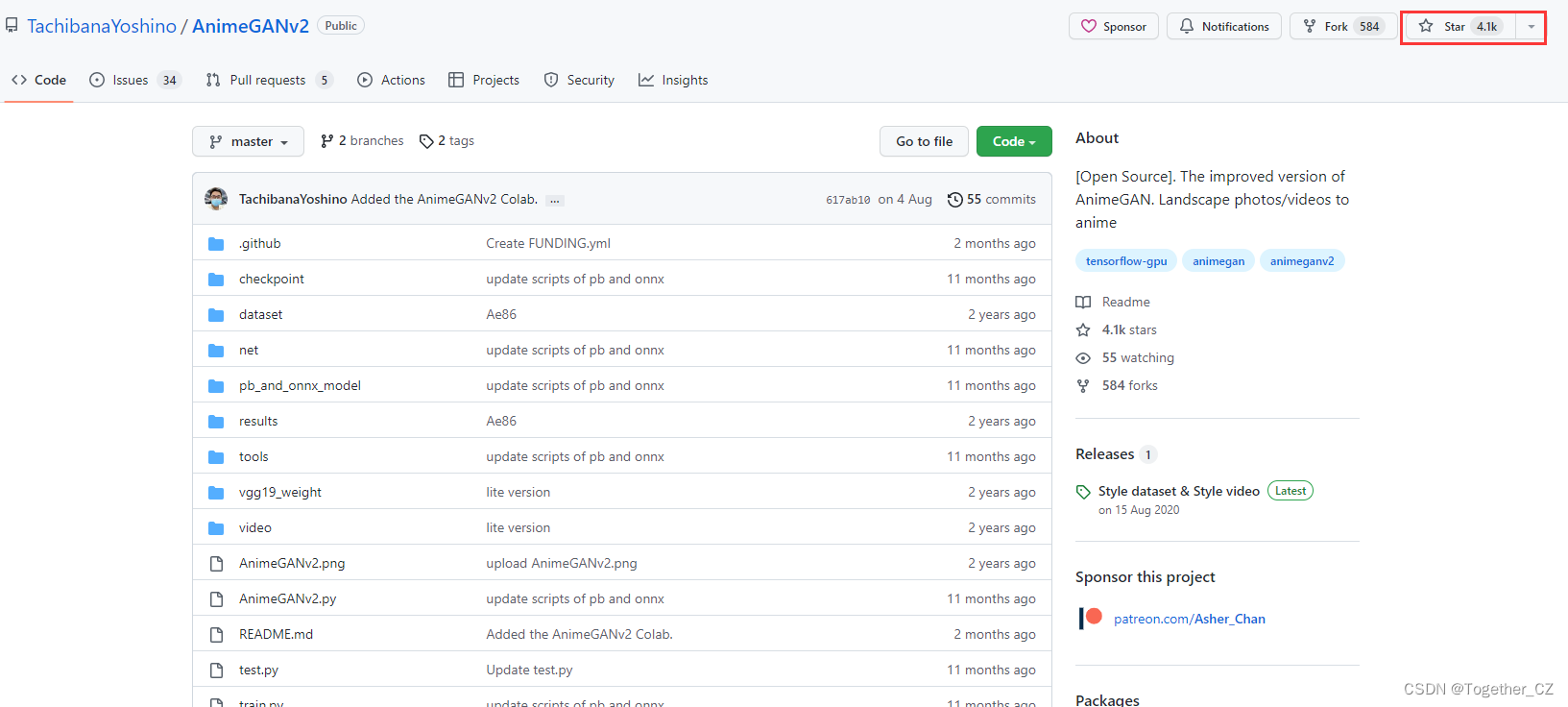Viewport: 1568px width, 707px height.
Task: Click the video folder icon
Action: coord(216,528)
